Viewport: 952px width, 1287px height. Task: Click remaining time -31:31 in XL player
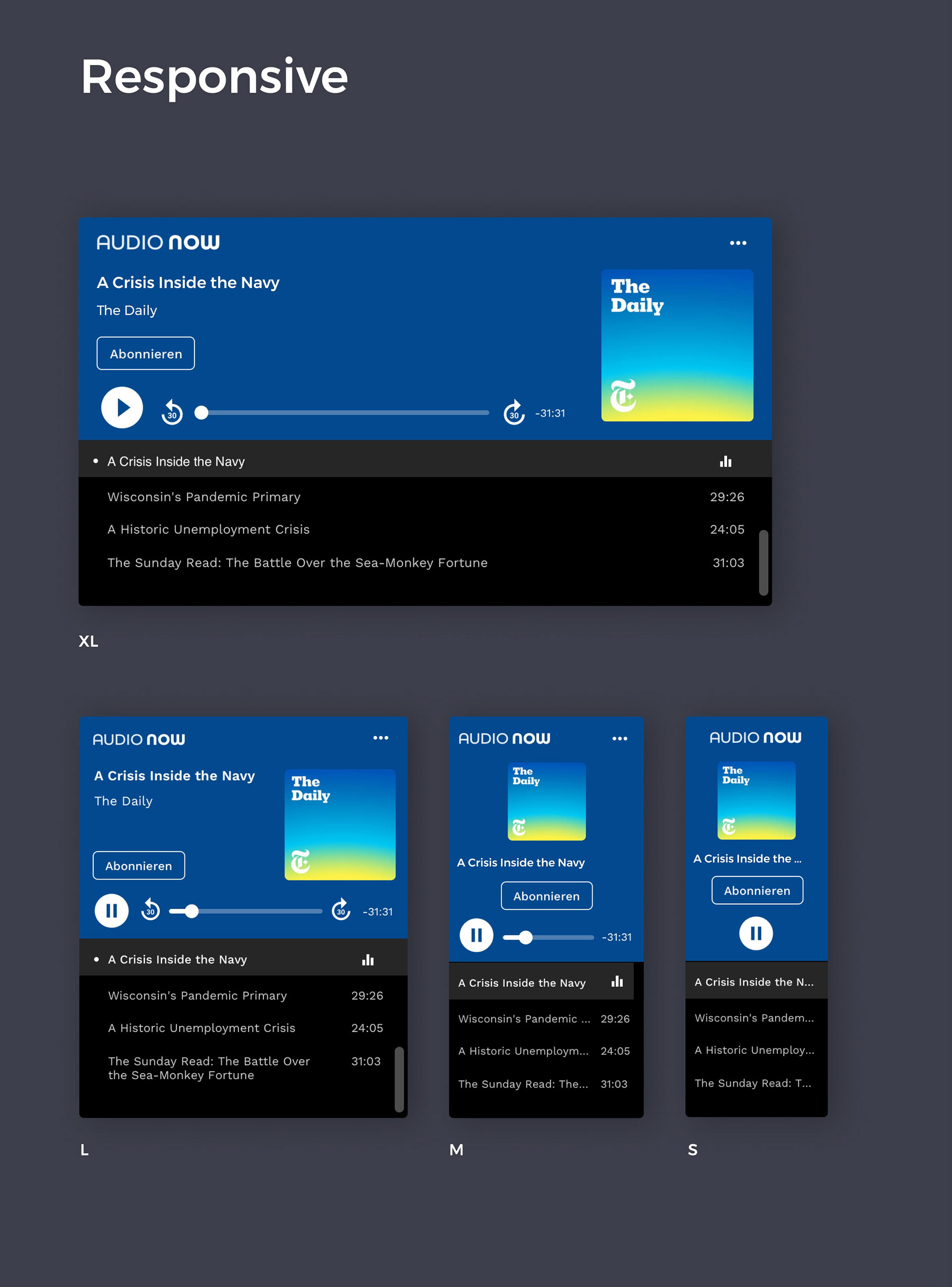[550, 413]
